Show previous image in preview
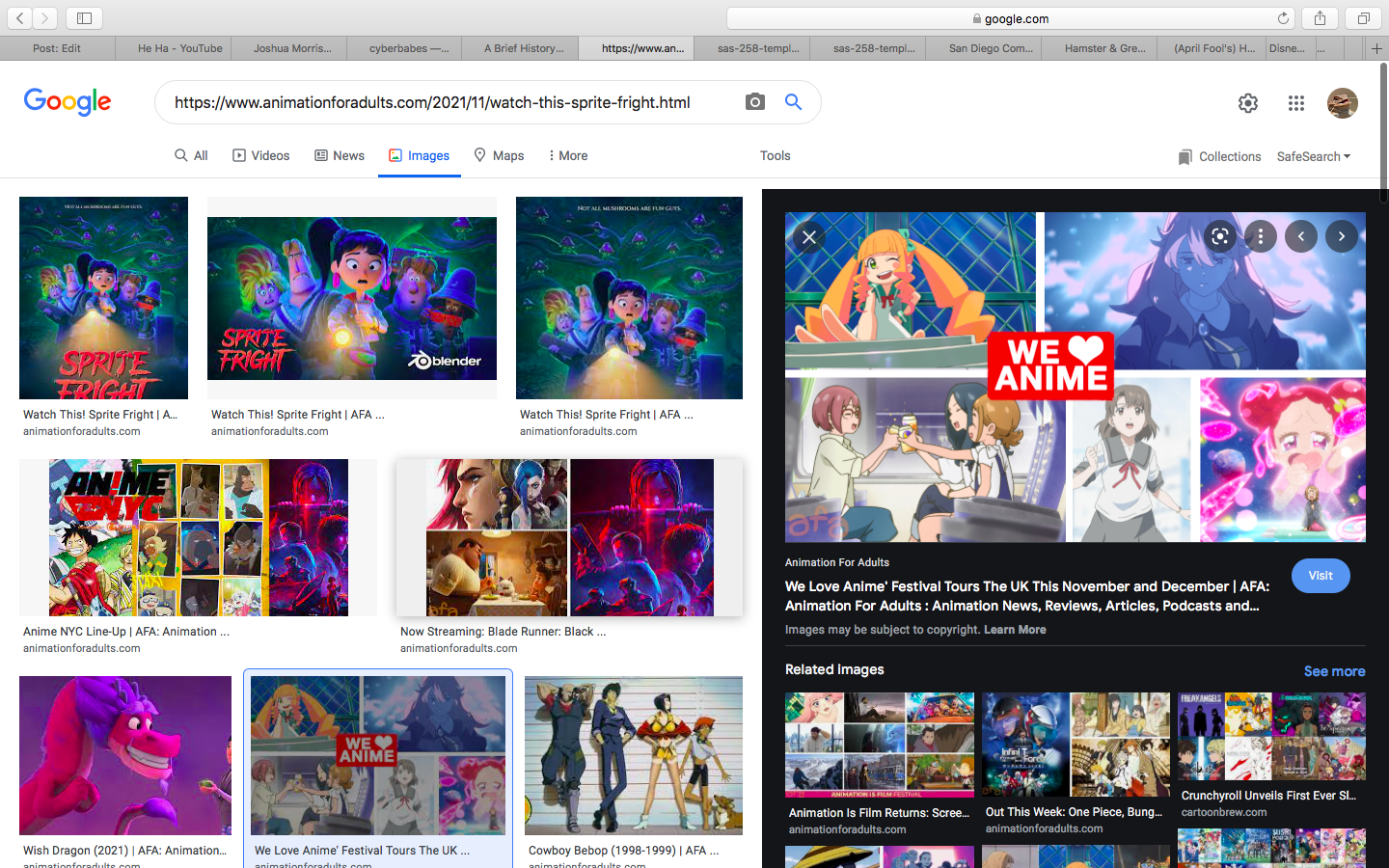This screenshot has height=868, width=1389. 1301,236
